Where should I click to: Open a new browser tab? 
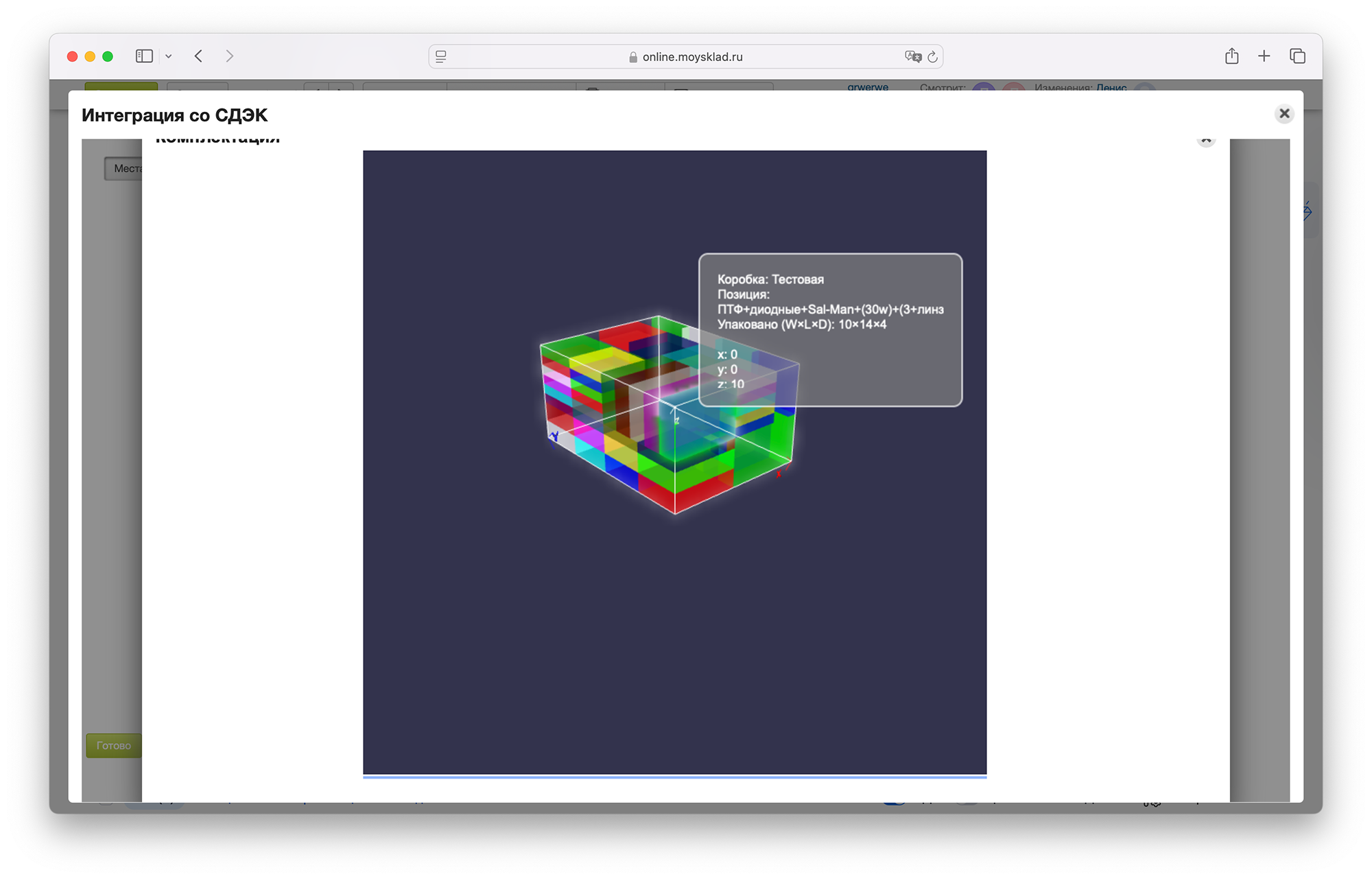pyautogui.click(x=1264, y=56)
